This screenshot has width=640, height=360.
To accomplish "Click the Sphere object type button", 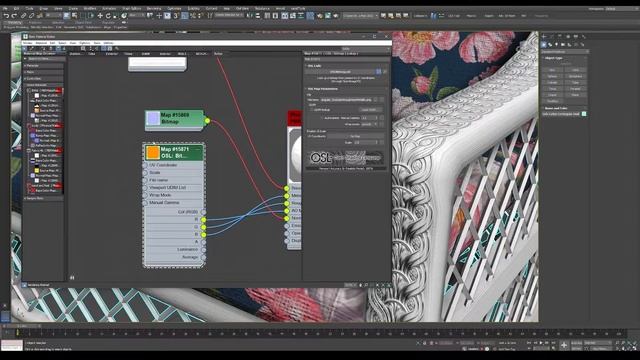I will coord(553,76).
